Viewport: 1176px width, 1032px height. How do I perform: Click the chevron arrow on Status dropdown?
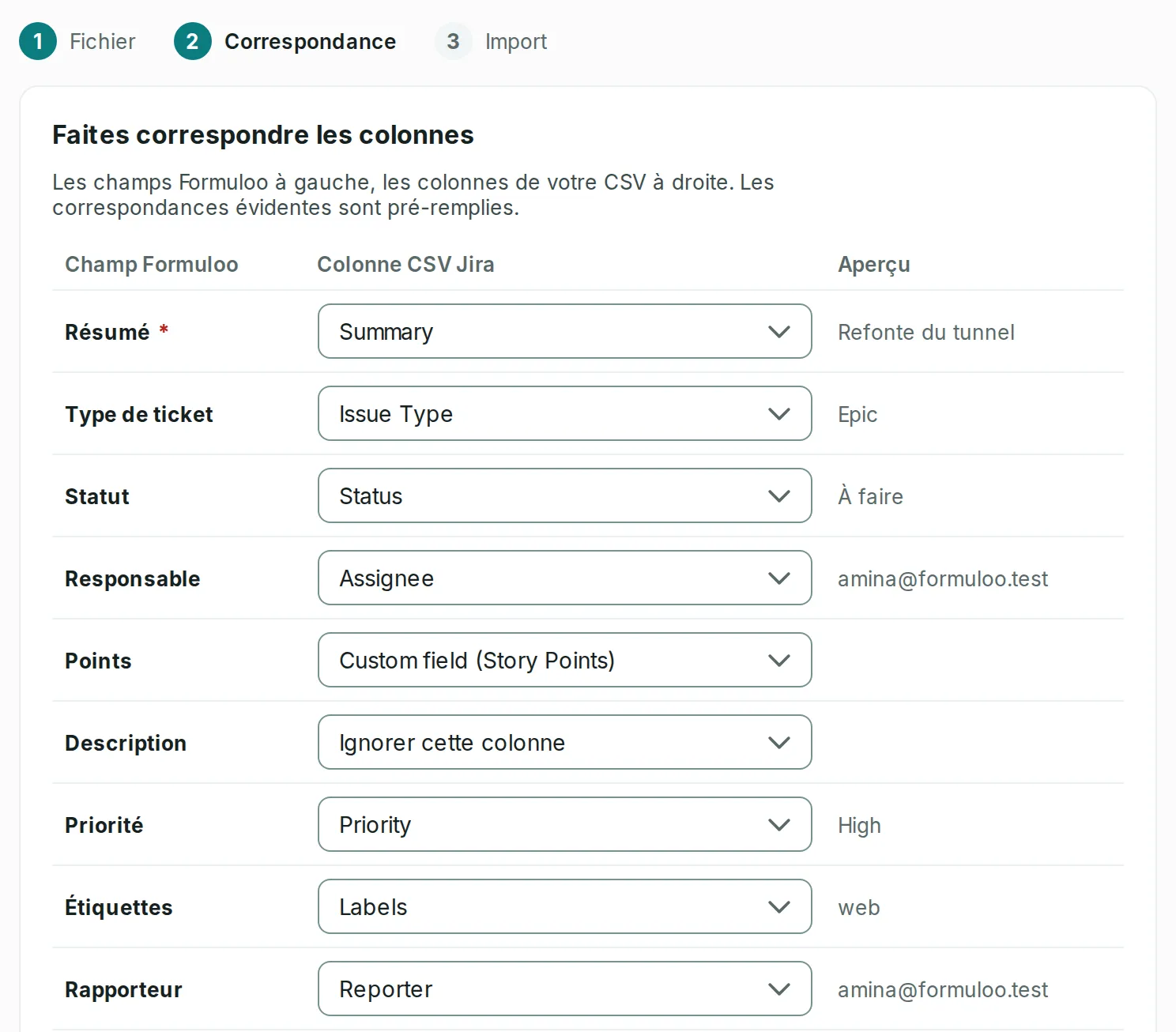click(x=779, y=496)
